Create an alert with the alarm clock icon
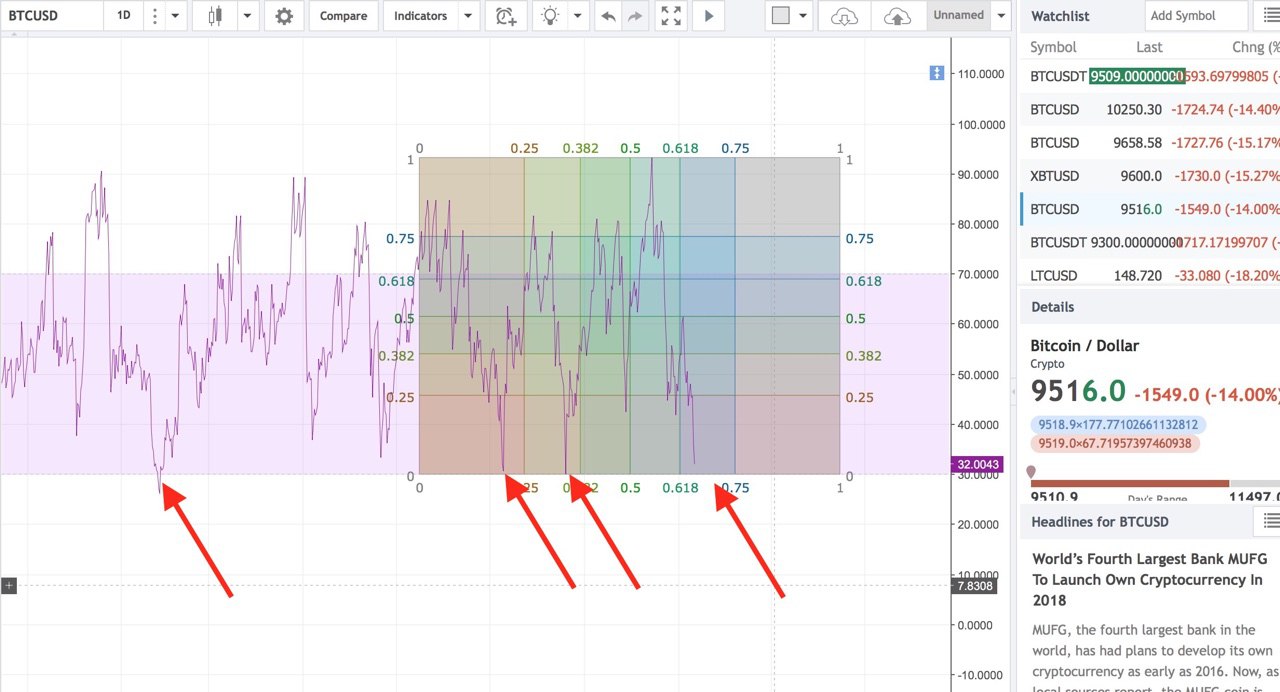 pos(506,16)
